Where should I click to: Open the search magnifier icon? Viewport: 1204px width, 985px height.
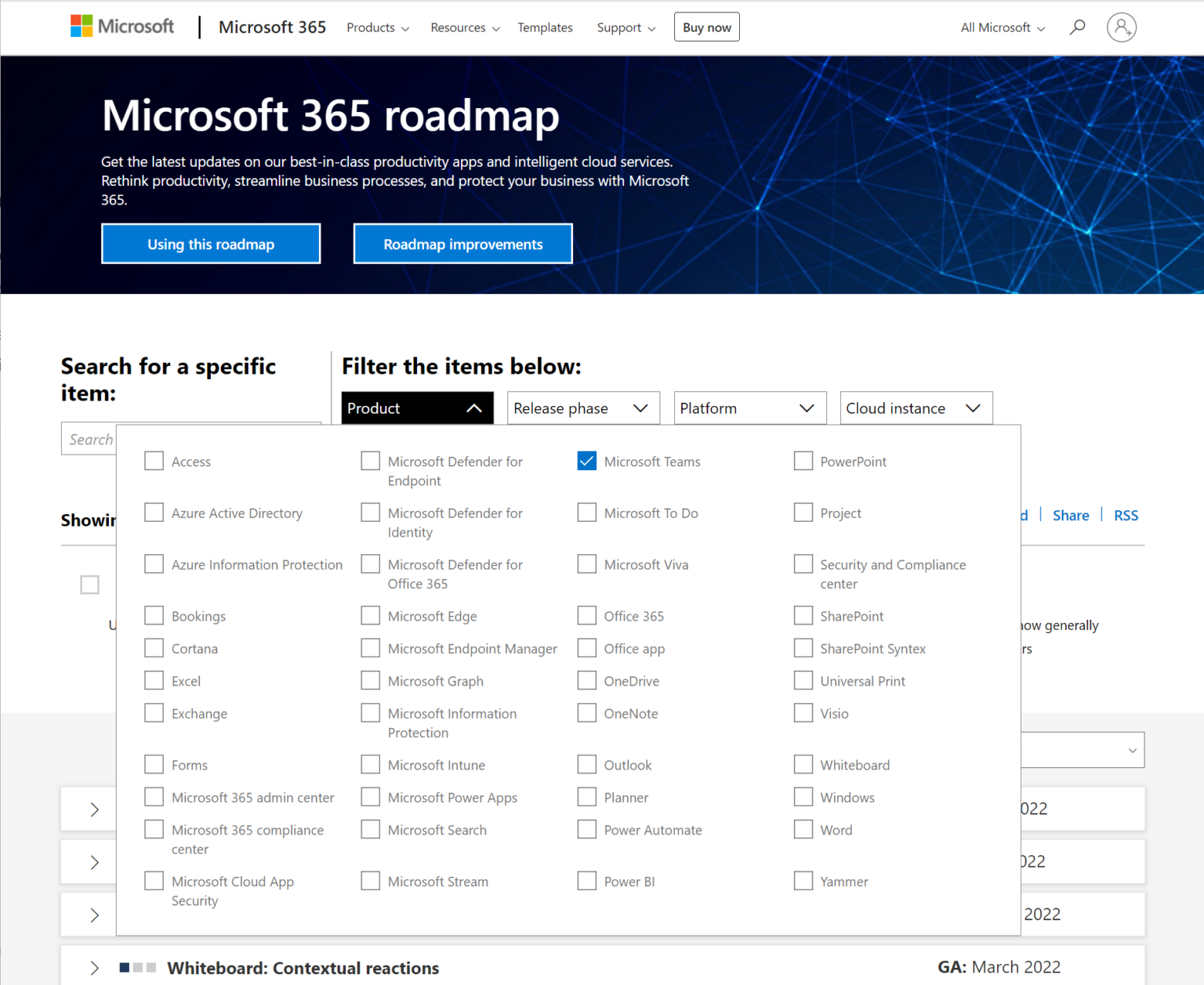tap(1078, 27)
